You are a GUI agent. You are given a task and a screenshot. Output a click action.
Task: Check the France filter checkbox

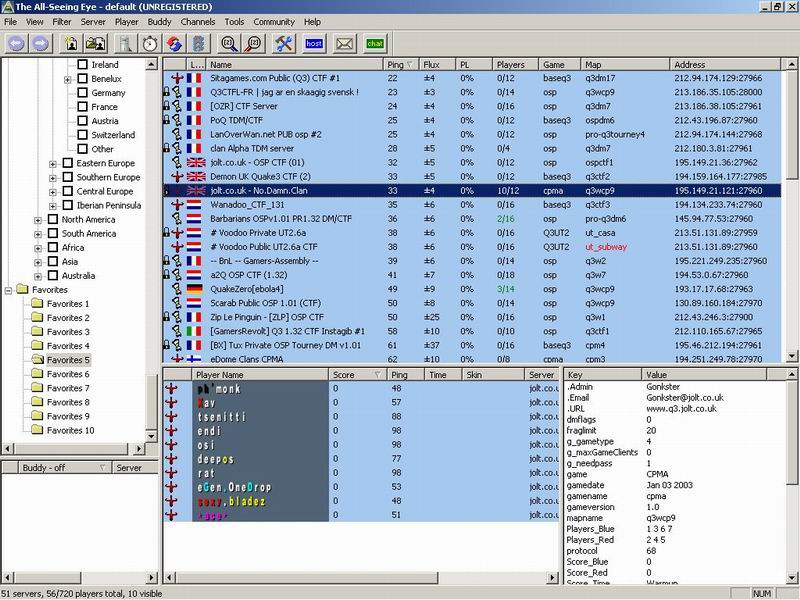click(83, 107)
